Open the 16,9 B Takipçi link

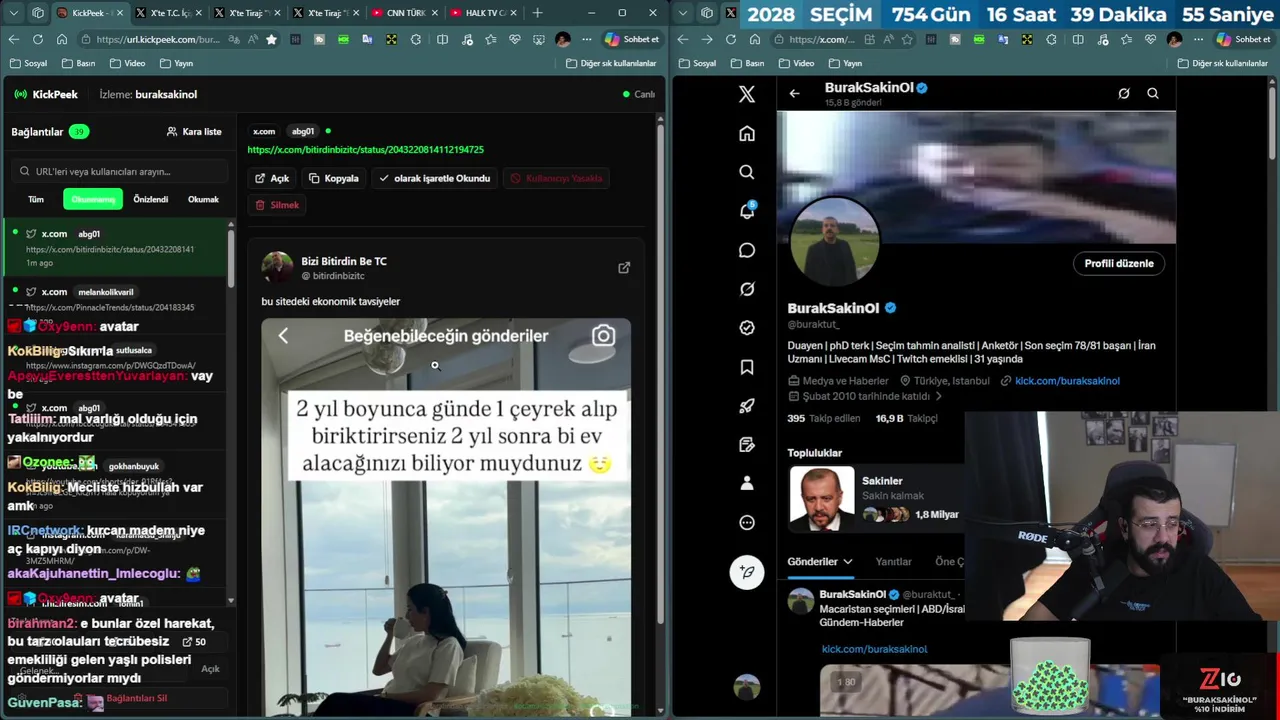[x=906, y=419]
